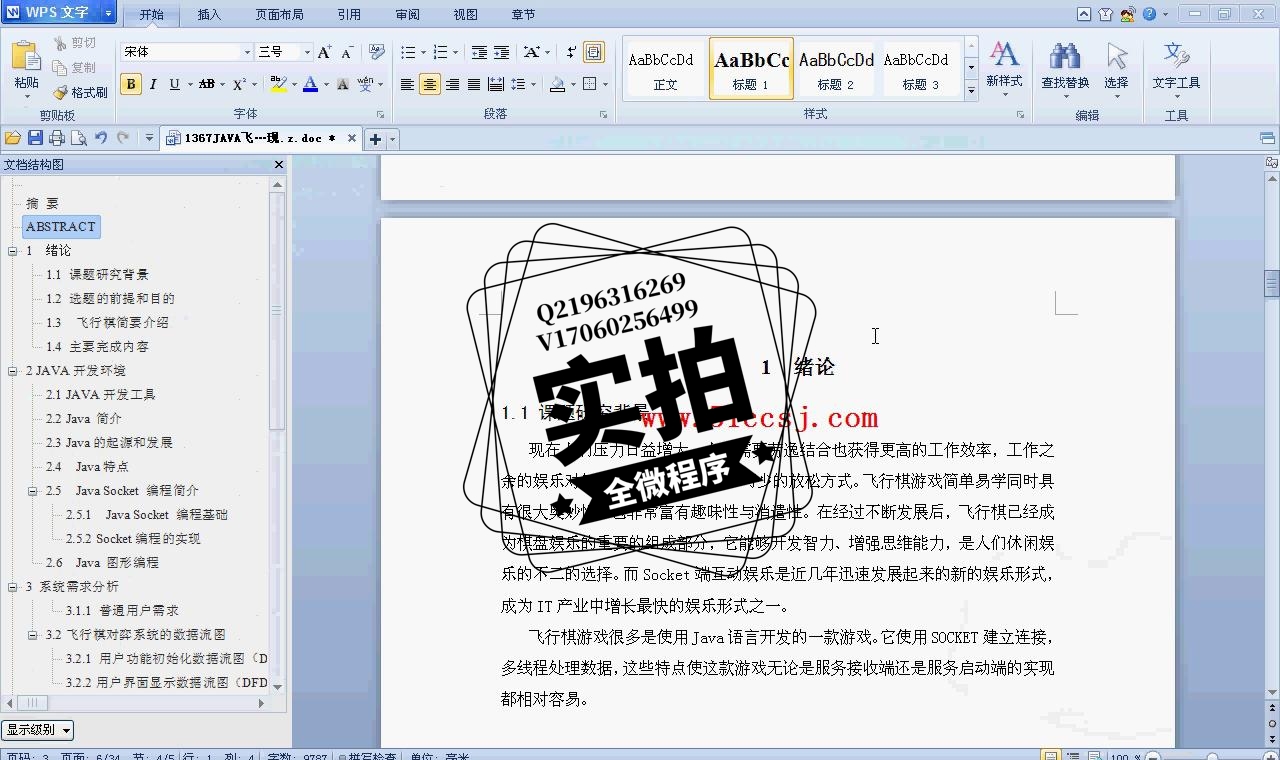
Task: Select 标题 2 style
Action: (836, 68)
